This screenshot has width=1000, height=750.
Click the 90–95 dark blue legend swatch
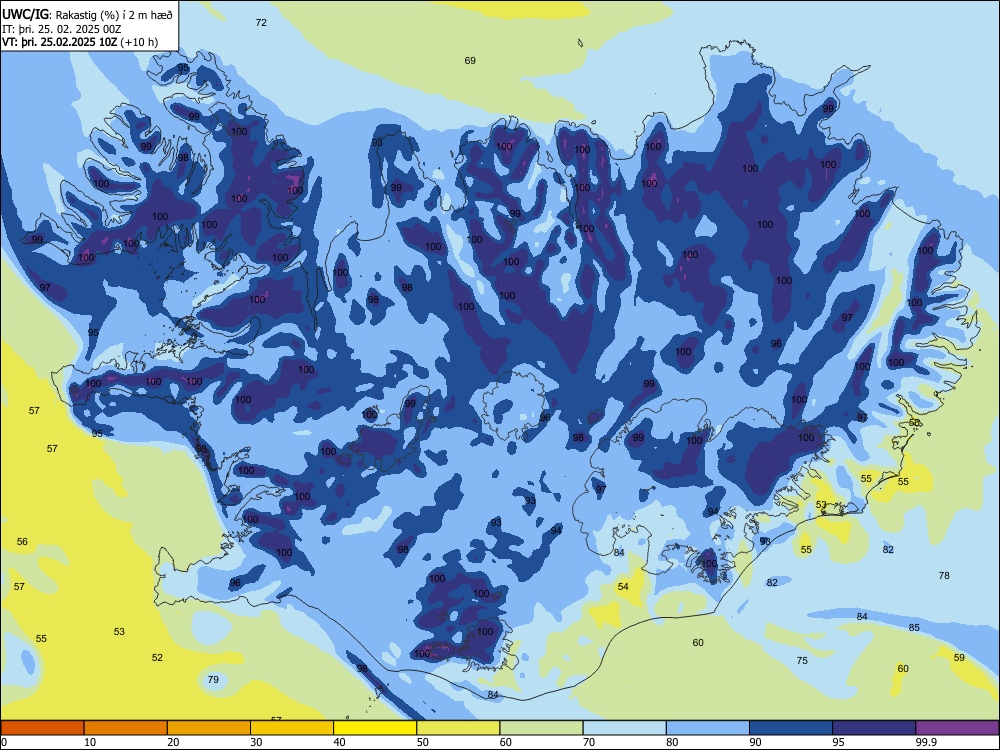[x=791, y=728]
